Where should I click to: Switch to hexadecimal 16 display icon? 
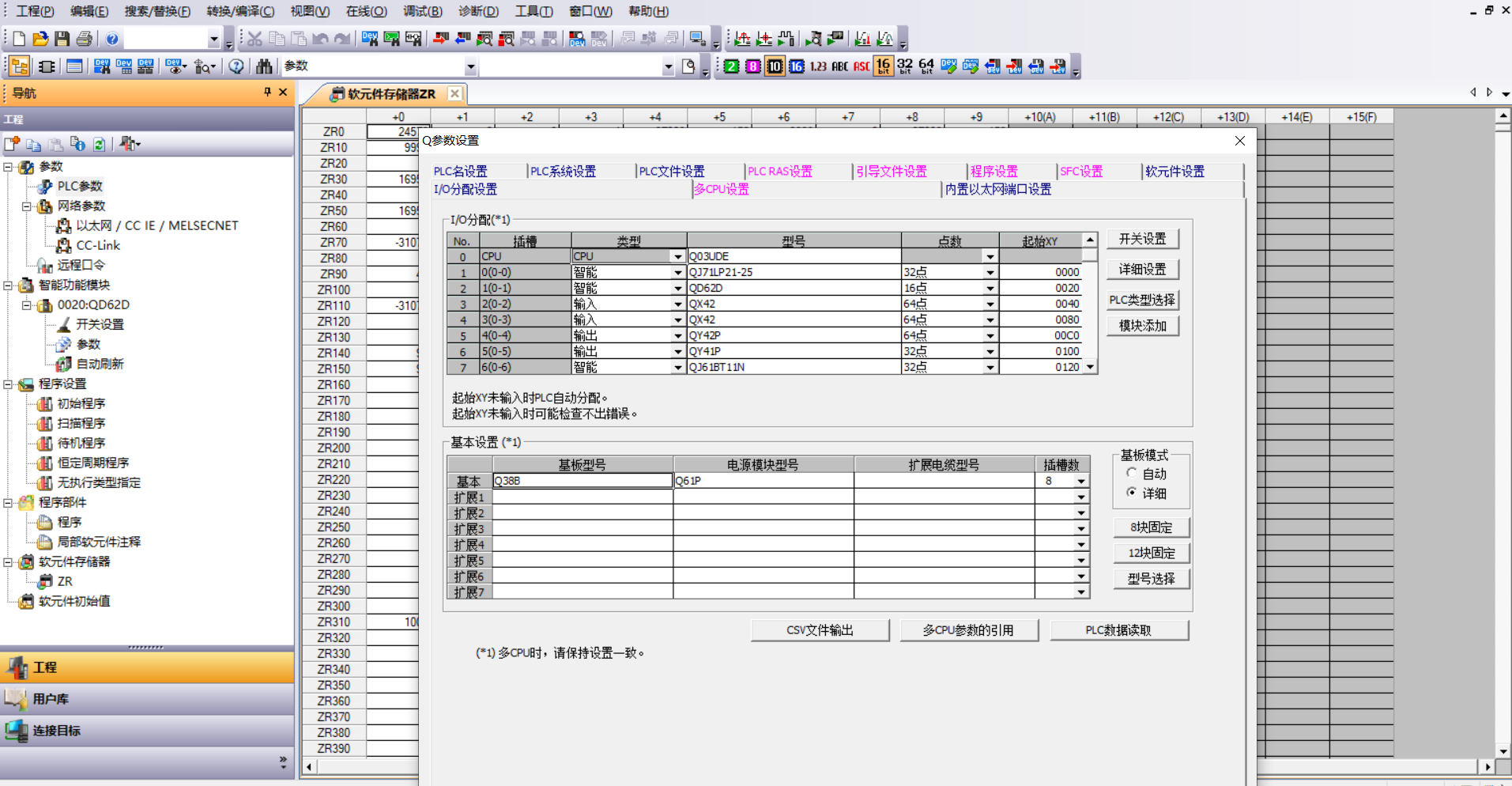coord(796,66)
